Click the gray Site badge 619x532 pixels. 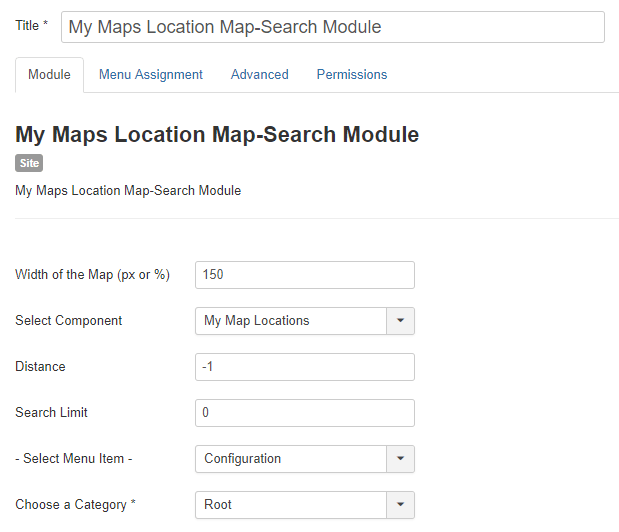pos(29,163)
